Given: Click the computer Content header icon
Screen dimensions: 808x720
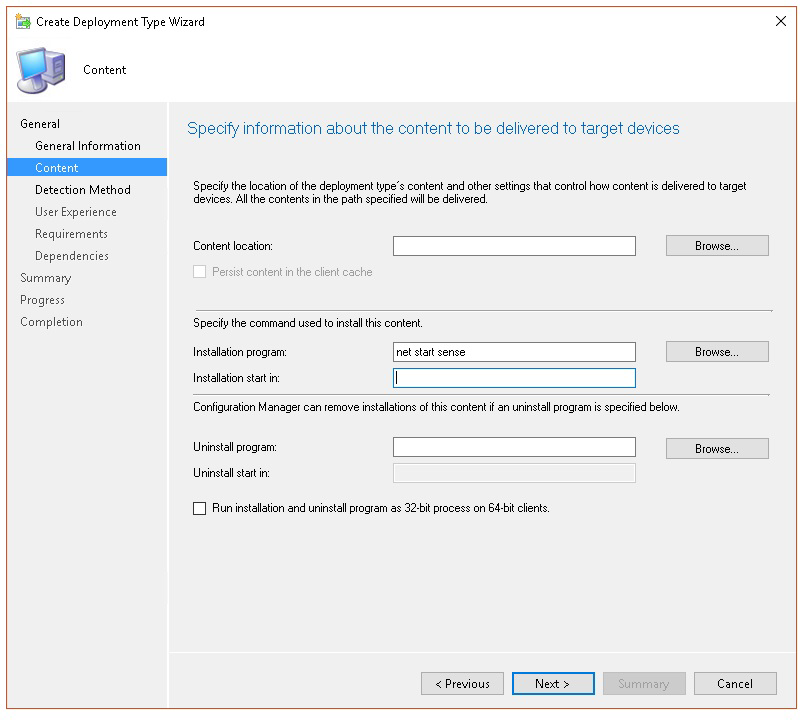Looking at the screenshot, I should [42, 70].
